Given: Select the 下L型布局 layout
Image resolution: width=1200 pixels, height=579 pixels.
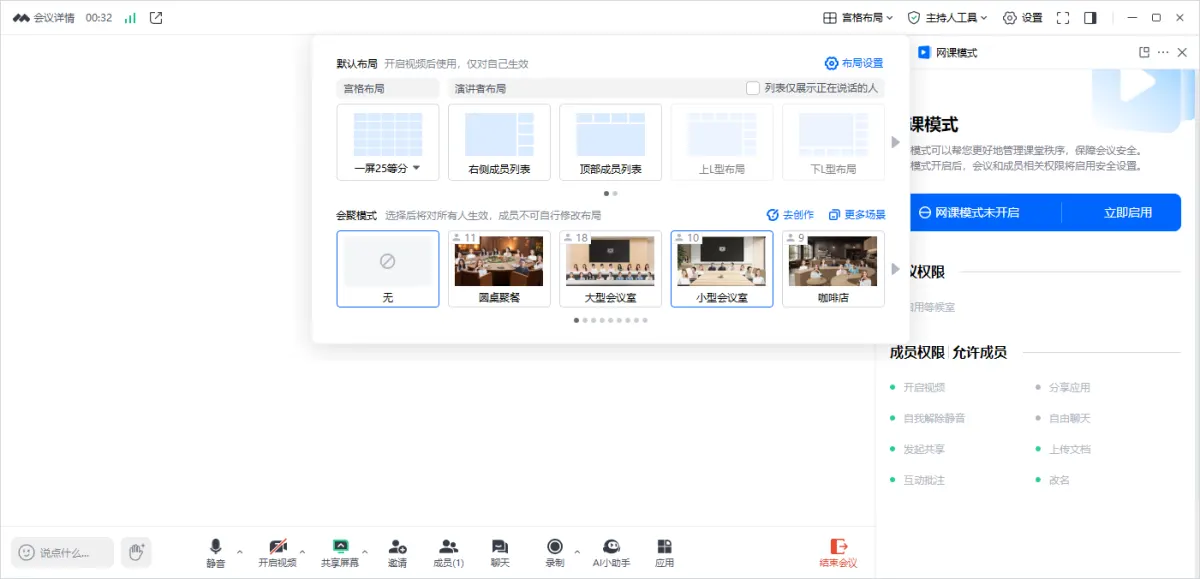Looking at the screenshot, I should [833, 142].
